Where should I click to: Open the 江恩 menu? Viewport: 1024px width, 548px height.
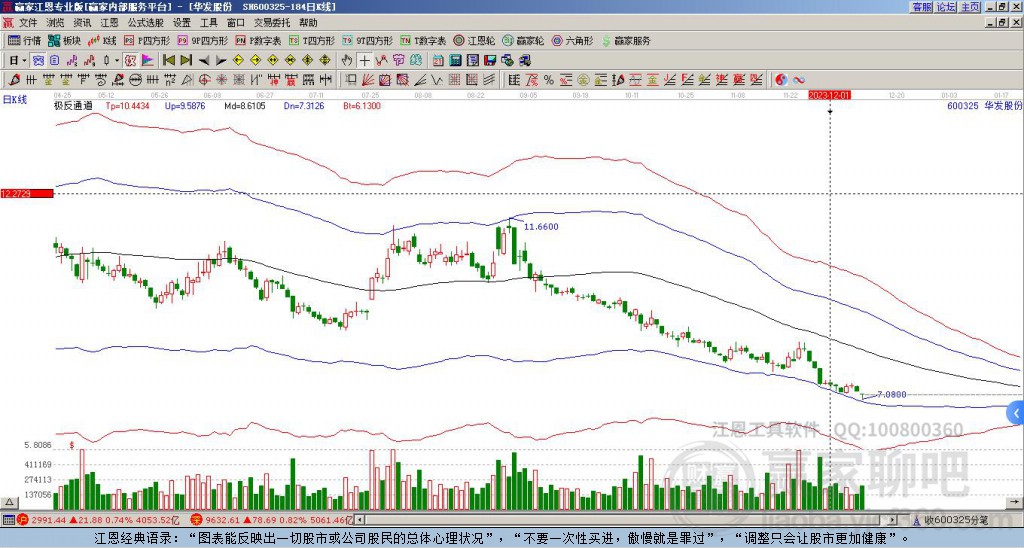pyautogui.click(x=110, y=23)
